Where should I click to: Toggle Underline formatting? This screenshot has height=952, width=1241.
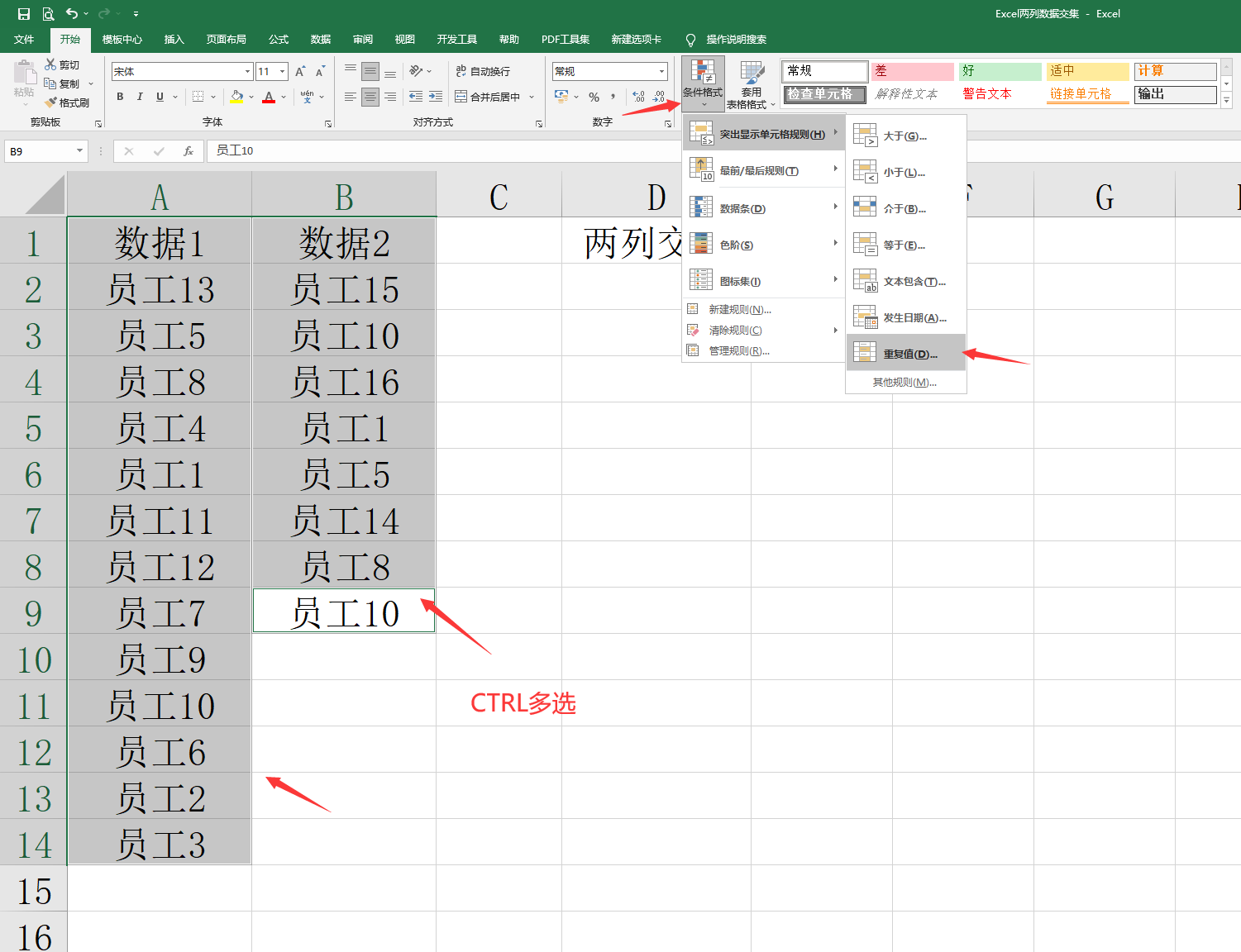(x=160, y=97)
